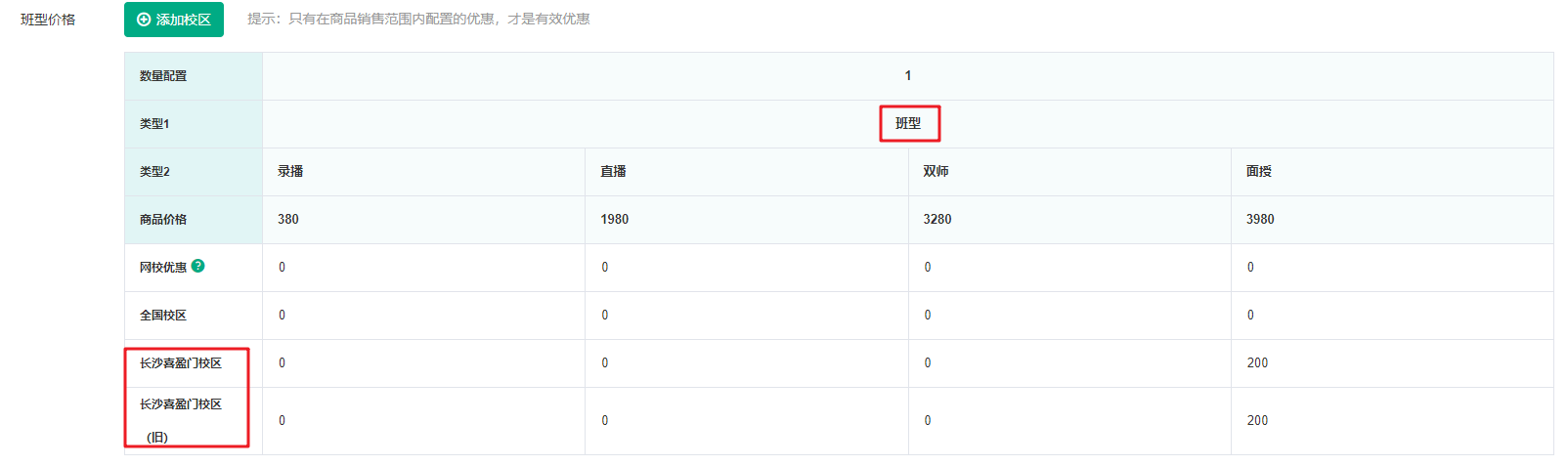
Task: Click the hint text about 有效优惠
Action: click(418, 19)
